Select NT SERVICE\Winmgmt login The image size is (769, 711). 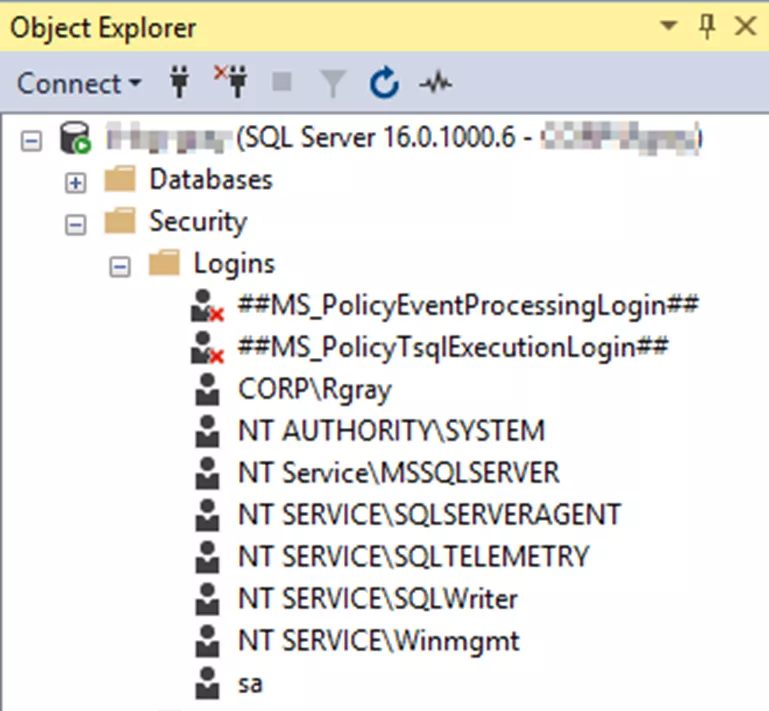pos(379,642)
